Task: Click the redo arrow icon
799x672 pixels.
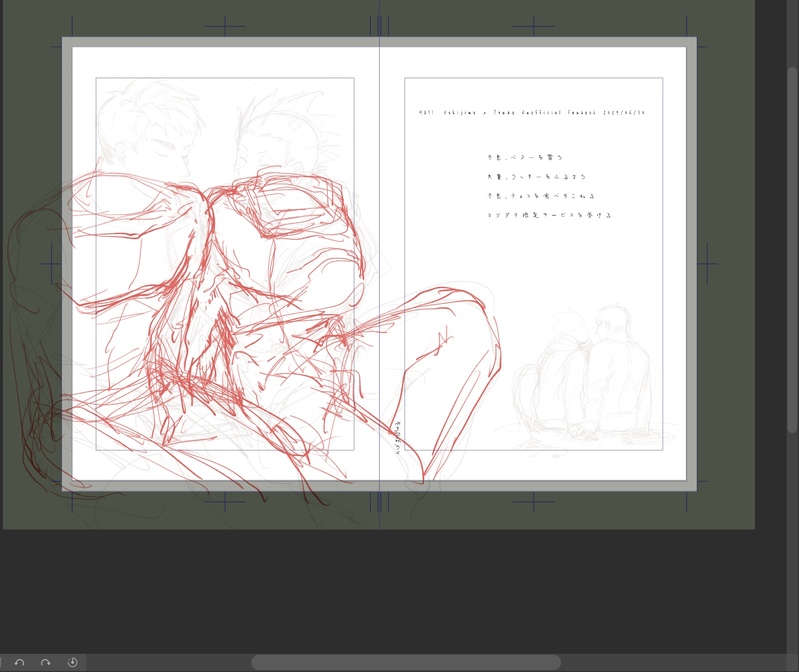Action: tap(45, 662)
